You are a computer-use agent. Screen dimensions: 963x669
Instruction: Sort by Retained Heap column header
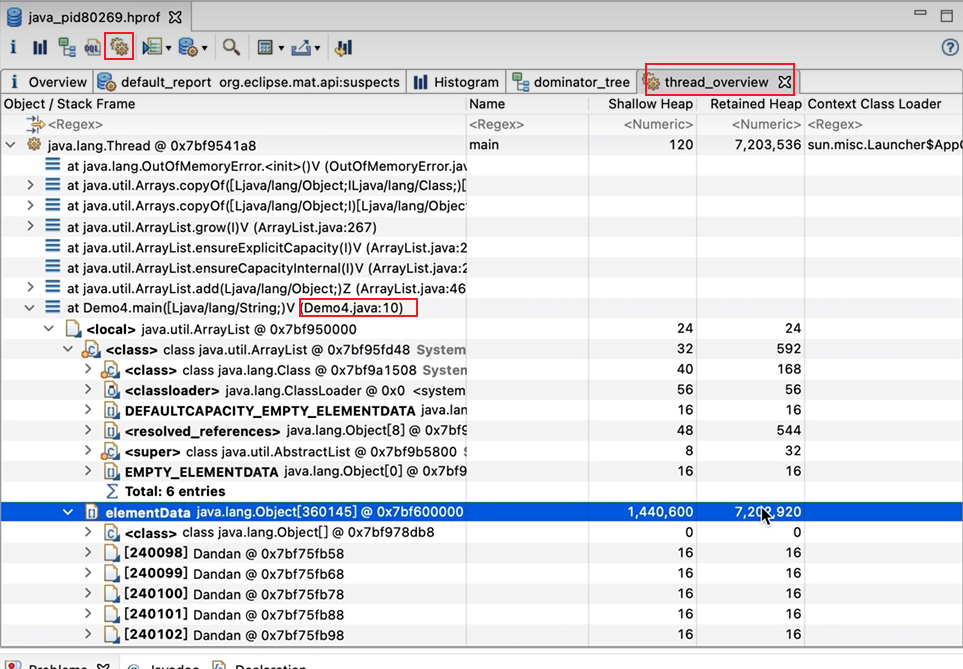[x=755, y=104]
